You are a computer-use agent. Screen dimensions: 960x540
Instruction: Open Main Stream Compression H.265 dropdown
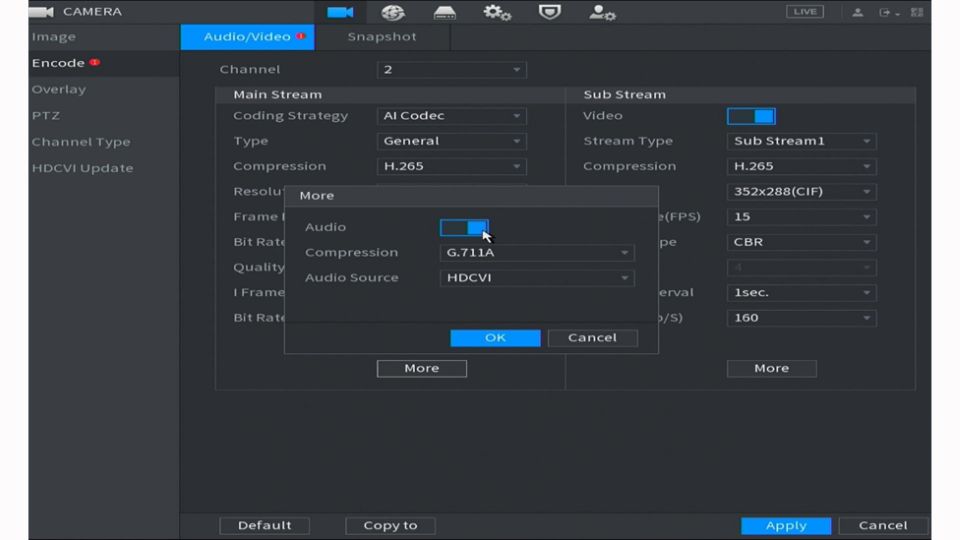click(x=451, y=166)
